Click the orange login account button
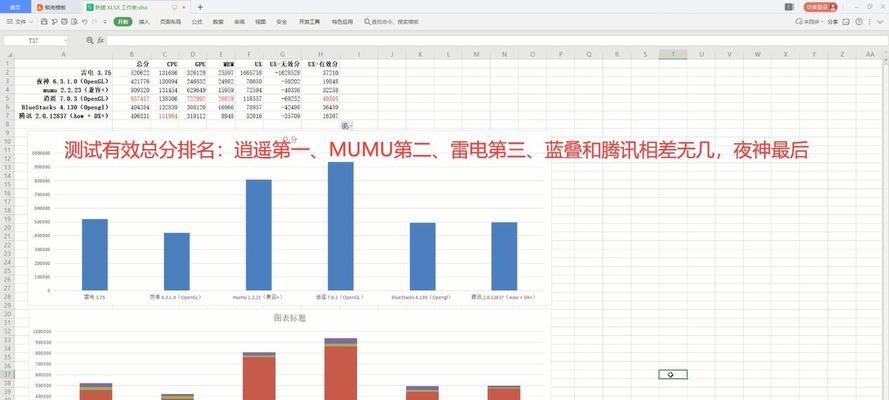Viewport: 889px width, 400px height. (820, 7)
